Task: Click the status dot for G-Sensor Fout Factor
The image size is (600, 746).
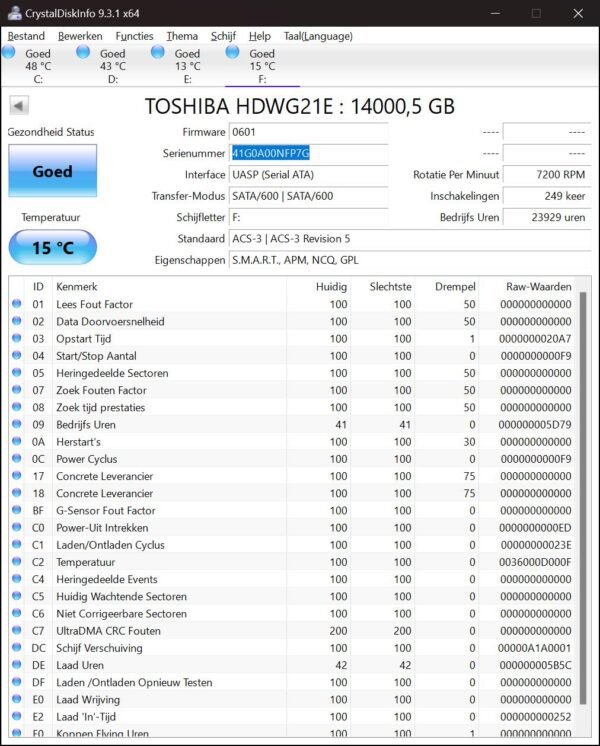Action: click(17, 510)
